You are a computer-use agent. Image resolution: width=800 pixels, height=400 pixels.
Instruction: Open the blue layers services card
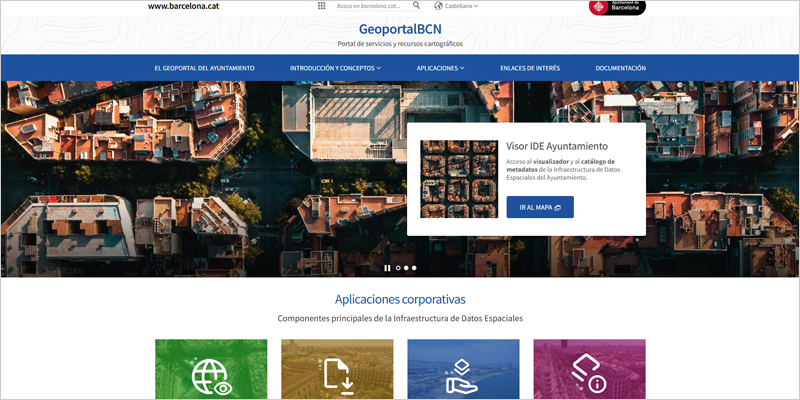coord(463,369)
